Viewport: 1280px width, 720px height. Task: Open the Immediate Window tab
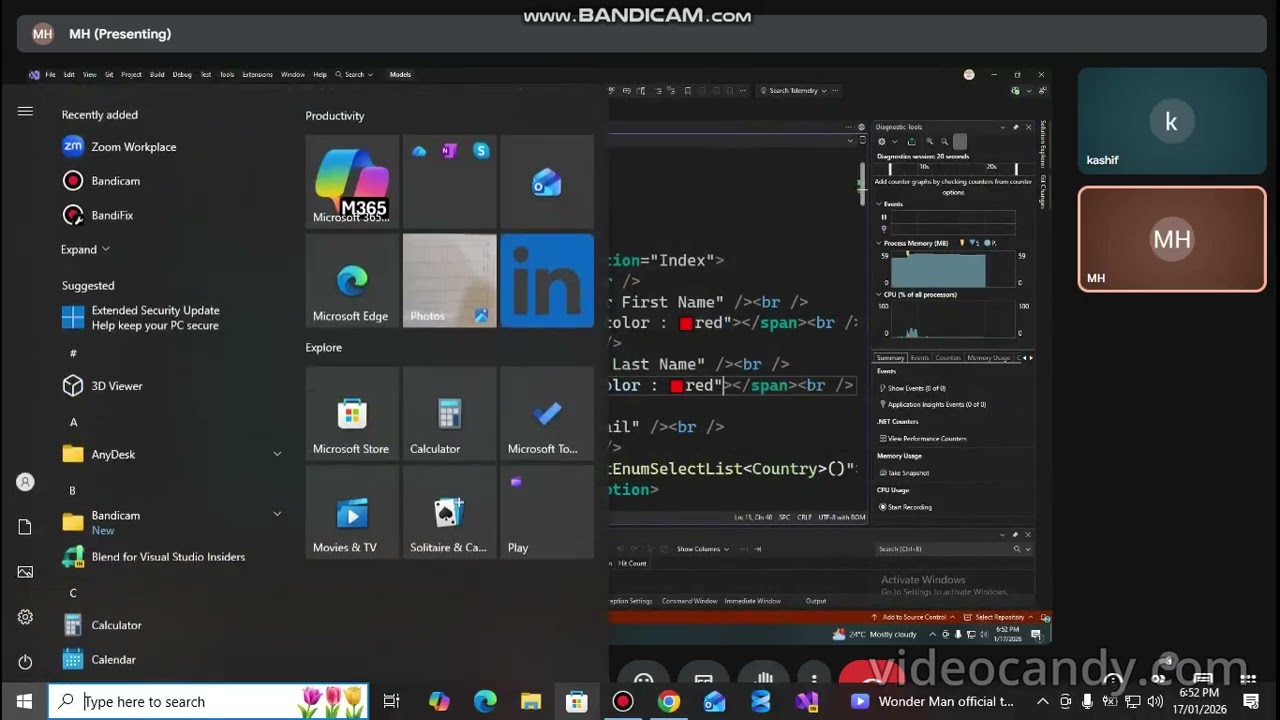pyautogui.click(x=753, y=601)
